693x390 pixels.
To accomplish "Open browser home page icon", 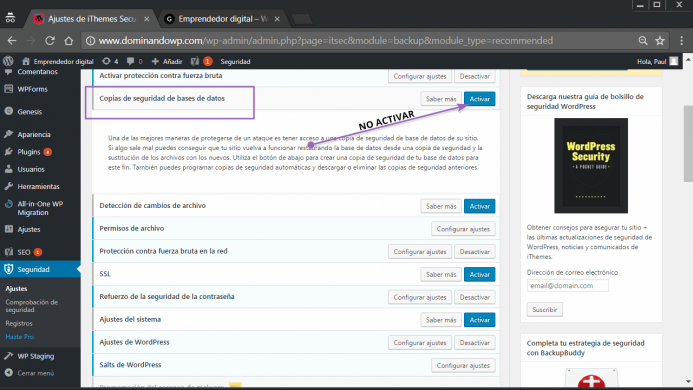I will (x=69, y=41).
